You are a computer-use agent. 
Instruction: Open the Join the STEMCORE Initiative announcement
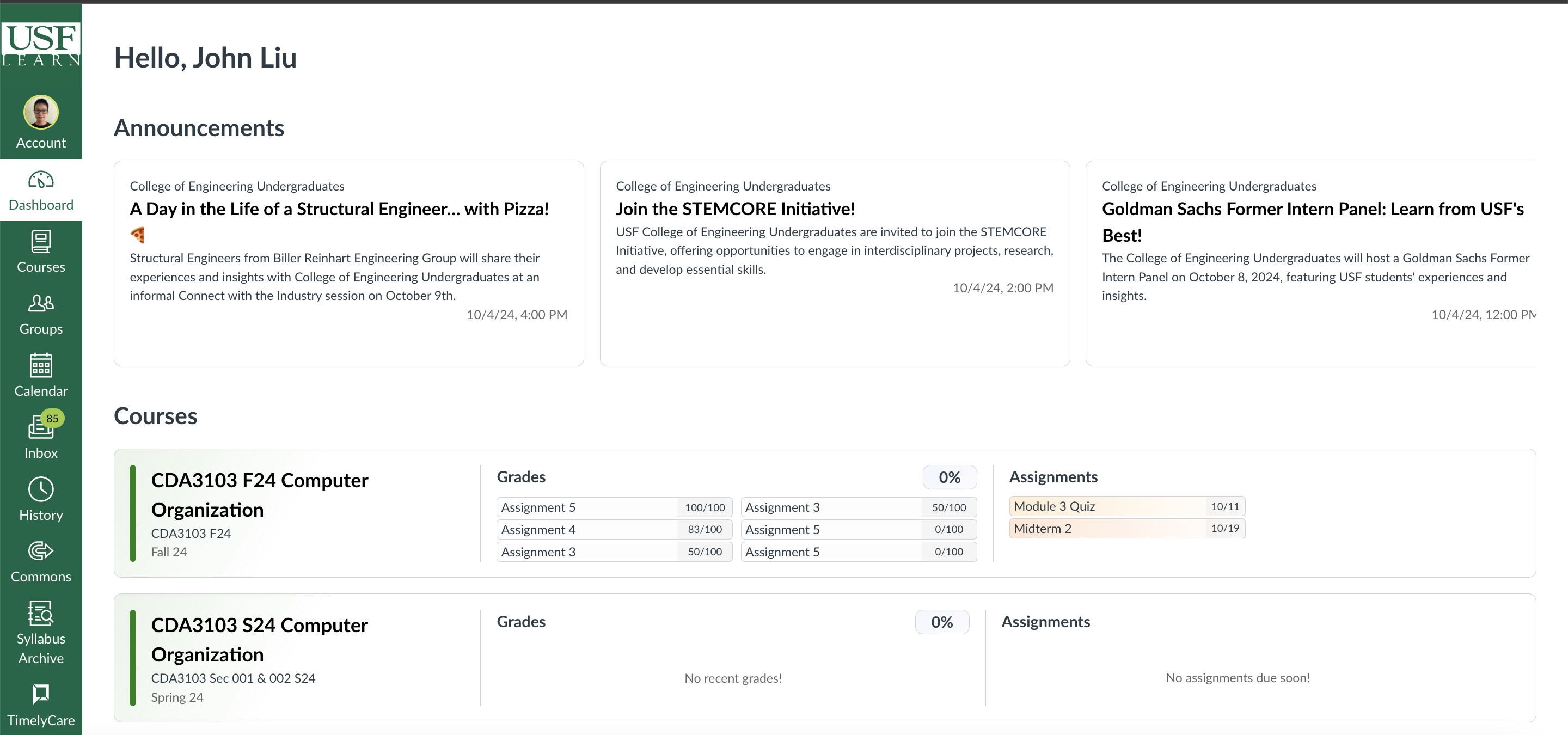[734, 209]
